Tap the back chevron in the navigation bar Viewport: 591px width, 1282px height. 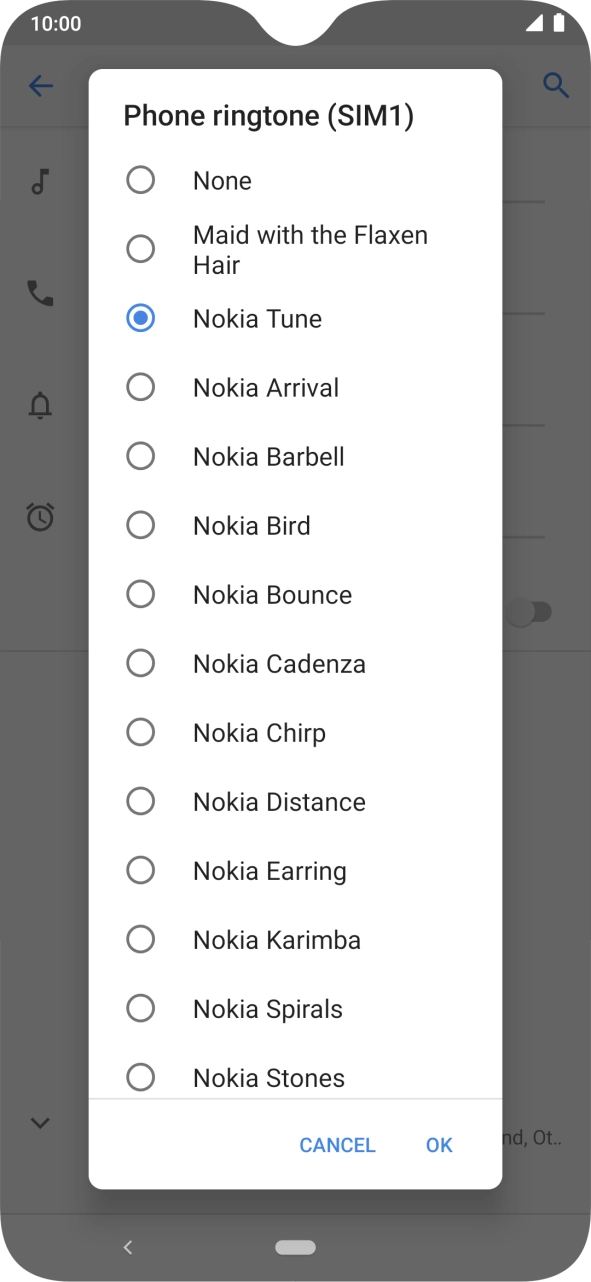(x=128, y=1247)
